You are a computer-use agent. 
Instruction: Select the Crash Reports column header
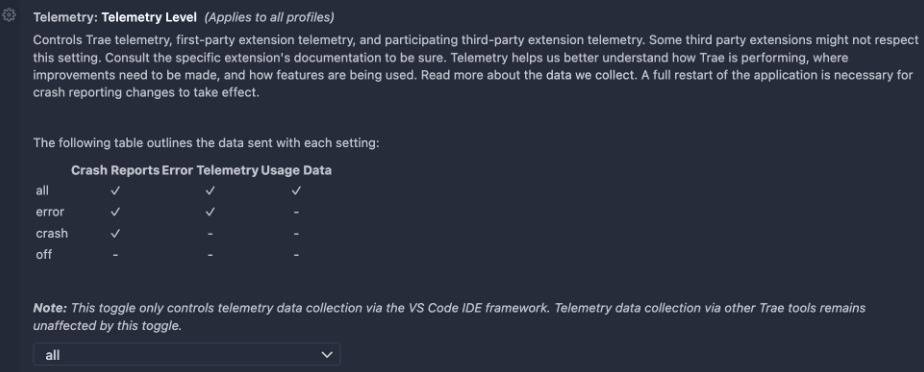pos(116,170)
